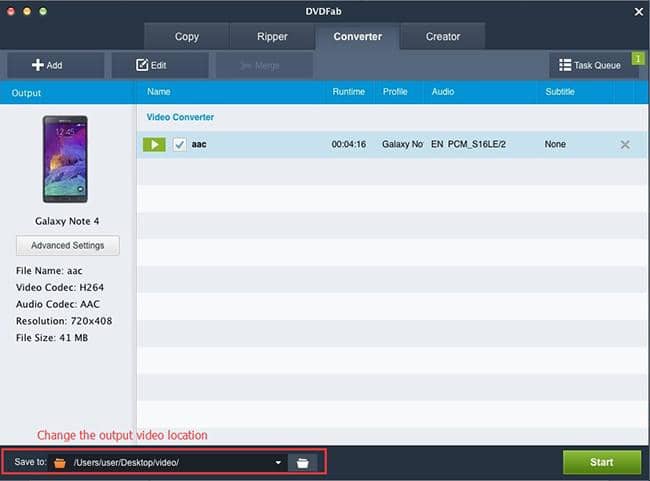This screenshot has height=481, width=650.
Task: Click the Galaxy No profile cell
Action: coord(402,144)
